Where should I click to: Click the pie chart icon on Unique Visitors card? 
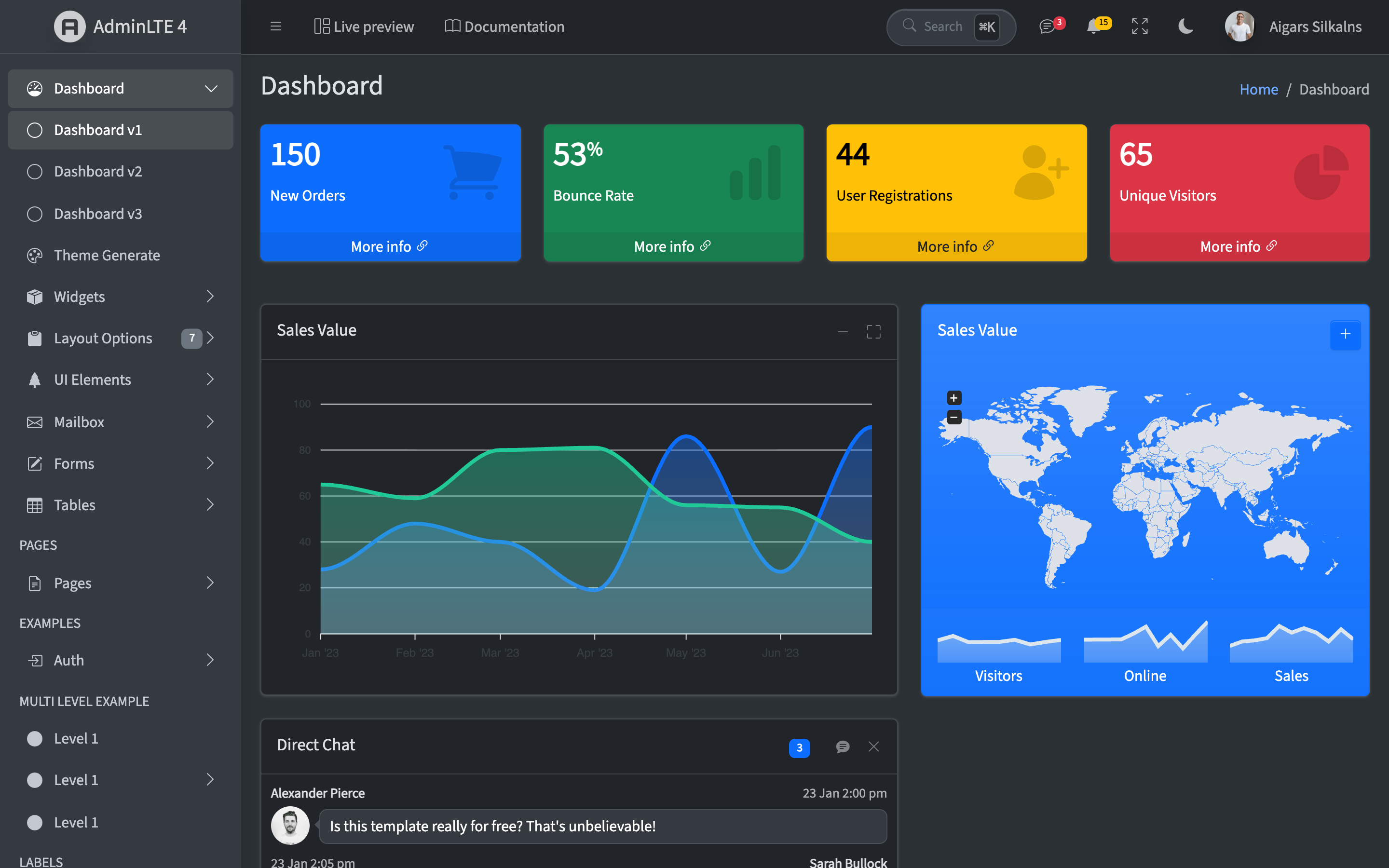tap(1321, 172)
